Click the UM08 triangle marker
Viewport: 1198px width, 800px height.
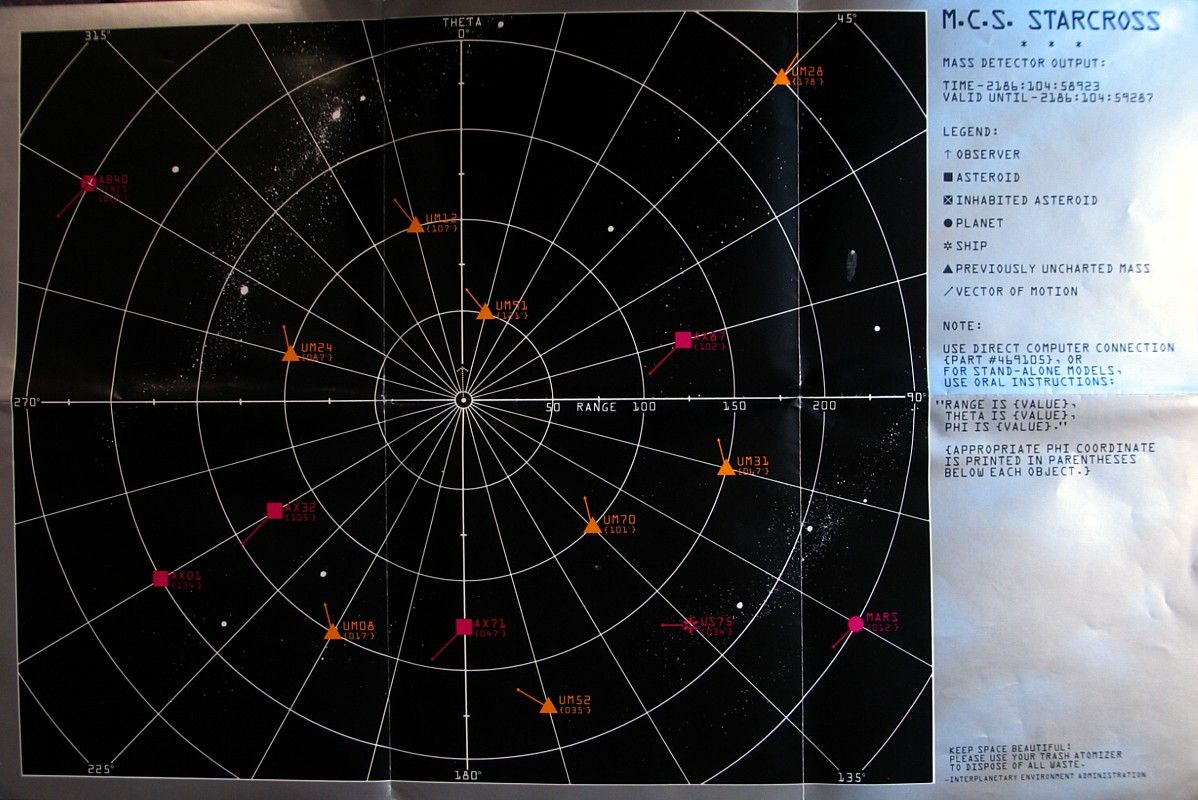(x=332, y=632)
